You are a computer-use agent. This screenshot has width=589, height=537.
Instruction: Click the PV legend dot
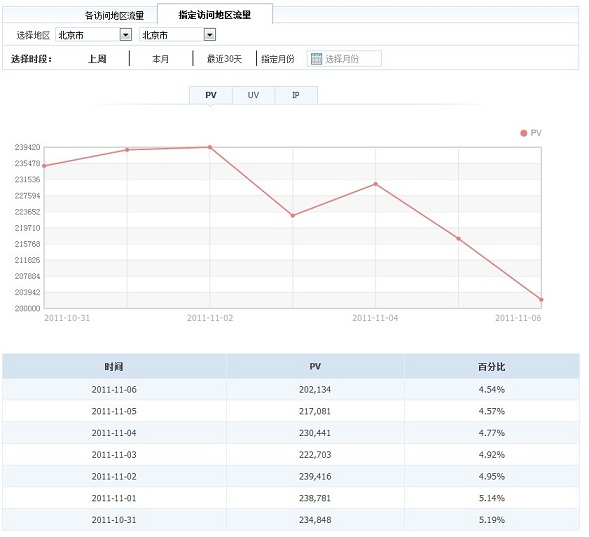(523, 133)
